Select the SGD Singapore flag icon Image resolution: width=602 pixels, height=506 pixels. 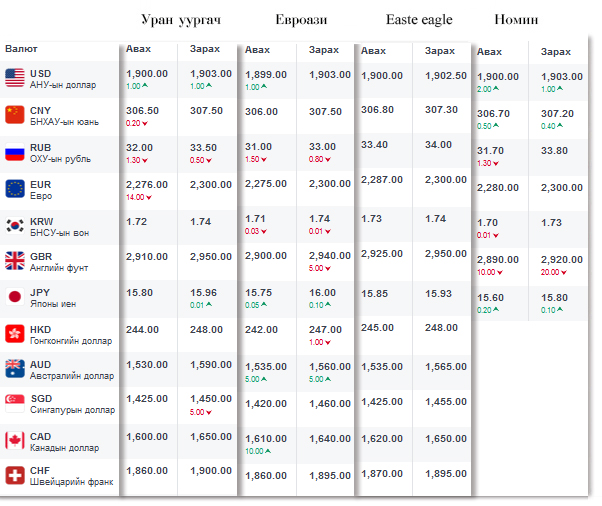point(15,403)
